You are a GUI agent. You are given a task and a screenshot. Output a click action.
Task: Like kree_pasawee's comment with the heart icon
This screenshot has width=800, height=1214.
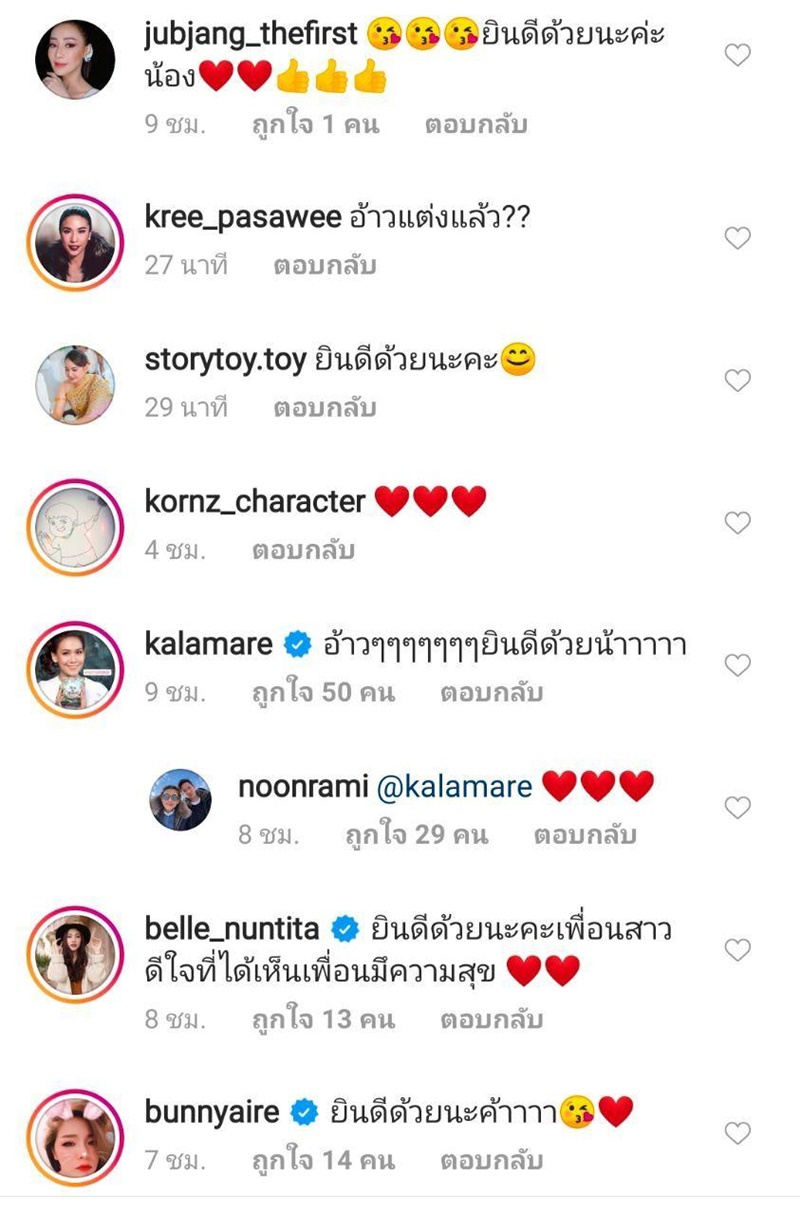click(737, 238)
